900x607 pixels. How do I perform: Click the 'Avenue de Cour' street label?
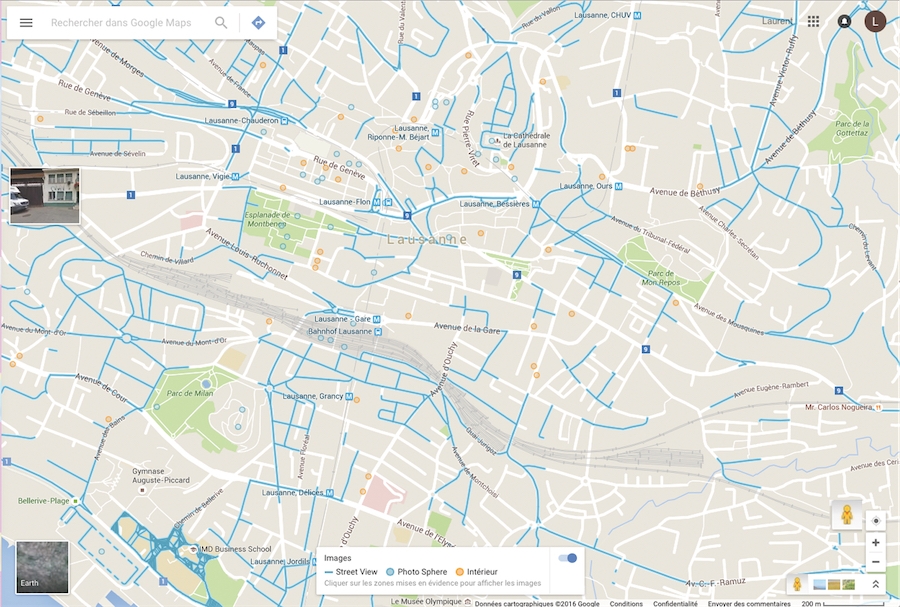100,387
